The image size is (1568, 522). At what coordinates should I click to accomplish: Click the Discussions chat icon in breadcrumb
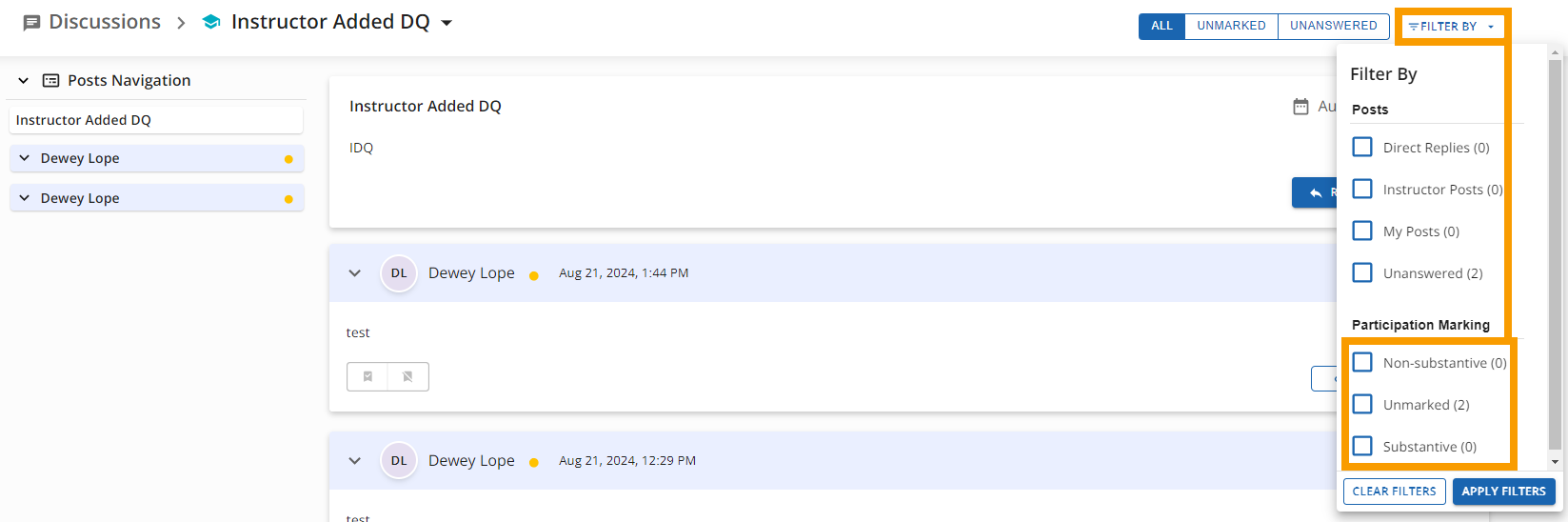[x=31, y=23]
